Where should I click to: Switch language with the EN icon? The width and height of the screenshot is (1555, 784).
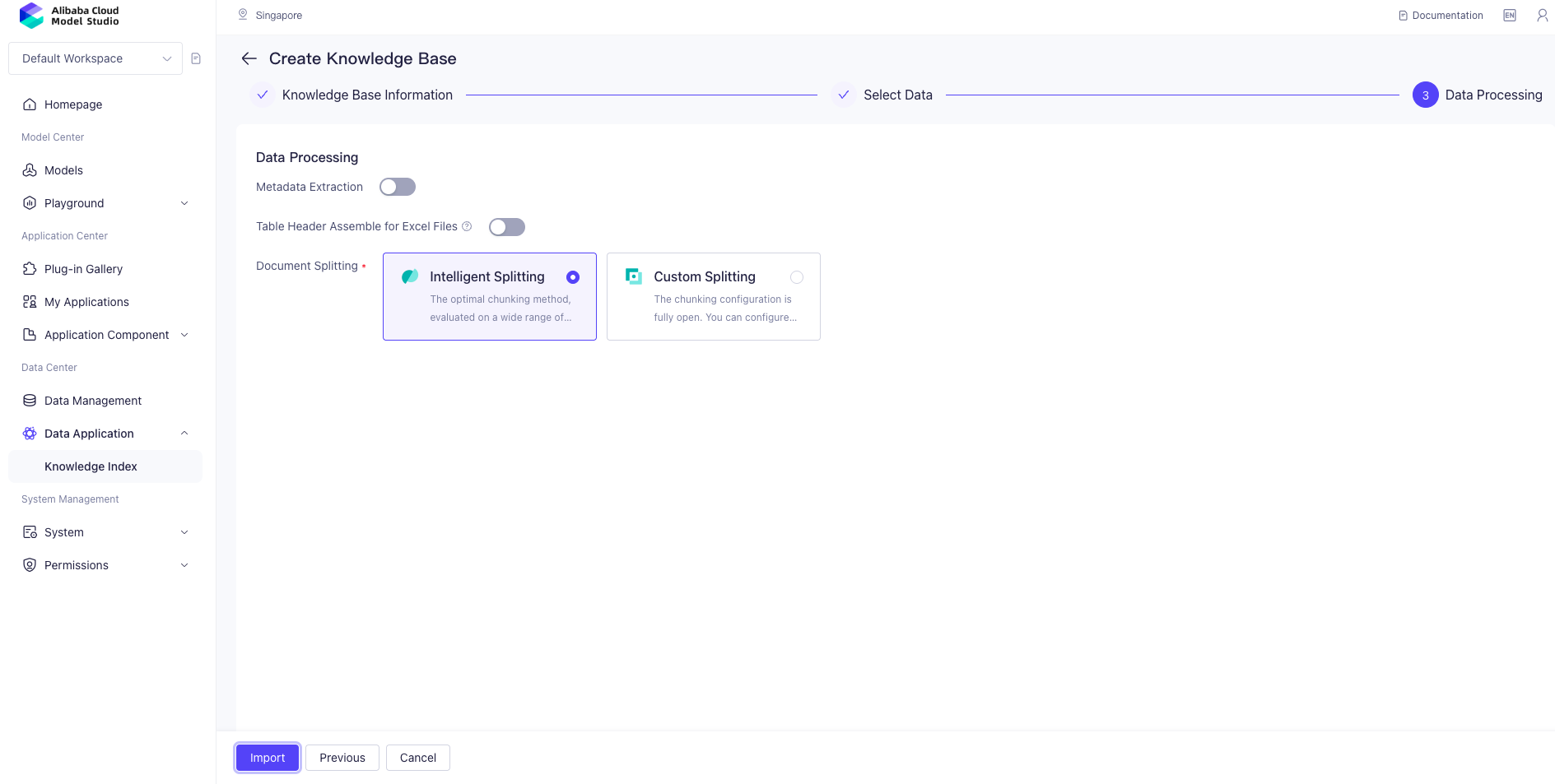coord(1510,16)
